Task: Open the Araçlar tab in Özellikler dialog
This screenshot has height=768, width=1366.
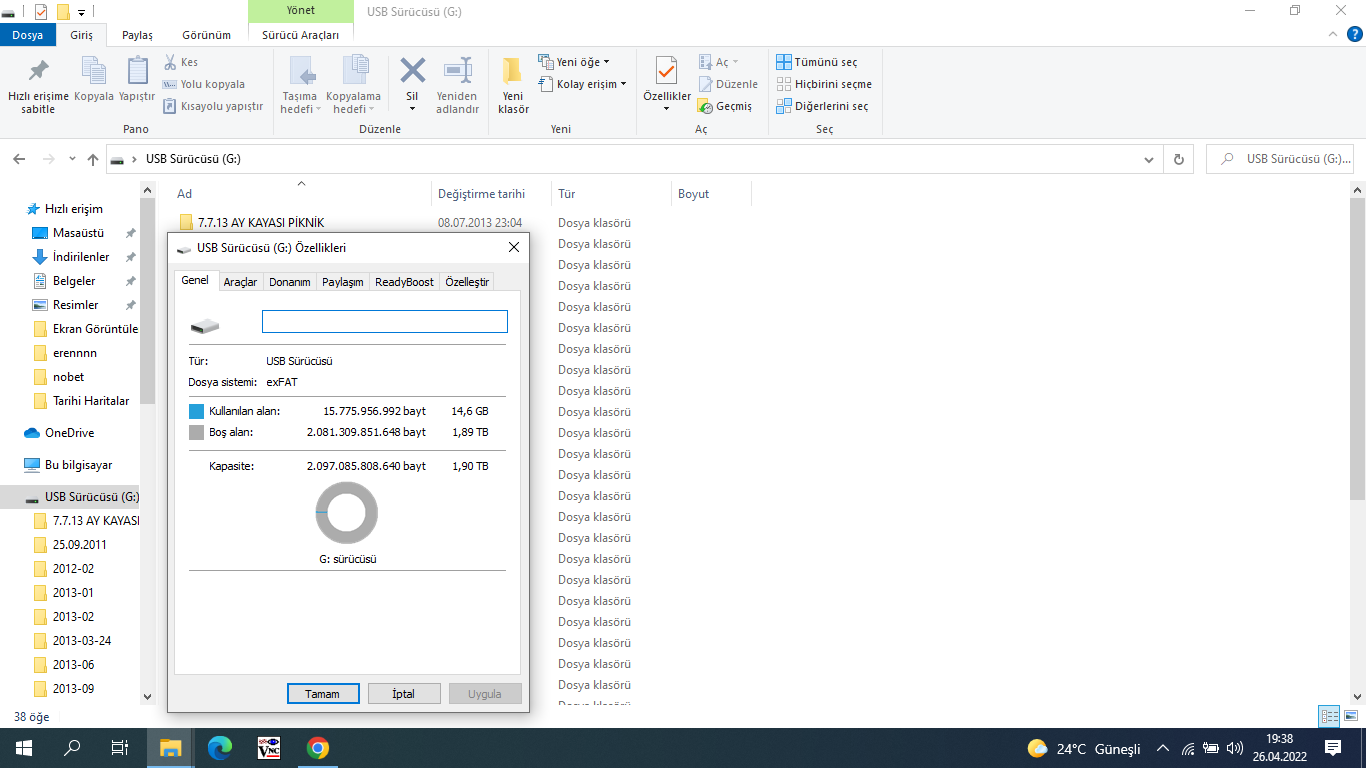Action: coord(240,282)
